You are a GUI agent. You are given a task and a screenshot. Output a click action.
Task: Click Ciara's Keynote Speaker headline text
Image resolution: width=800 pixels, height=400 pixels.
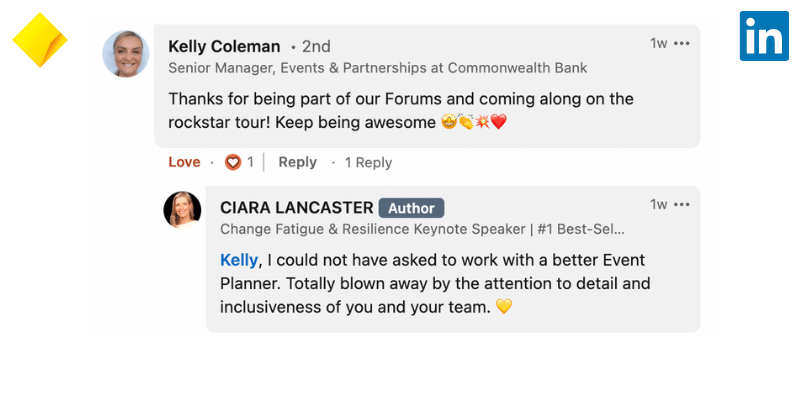pos(422,228)
